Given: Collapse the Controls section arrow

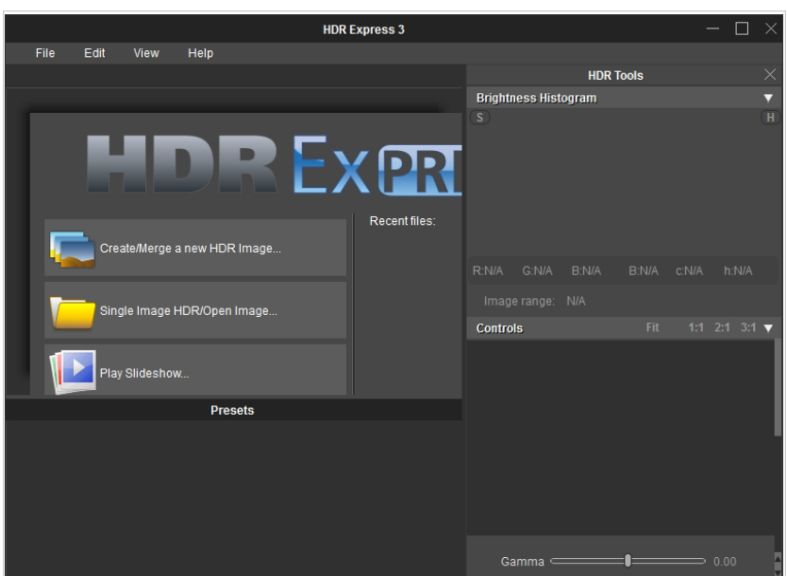Looking at the screenshot, I should (768, 328).
